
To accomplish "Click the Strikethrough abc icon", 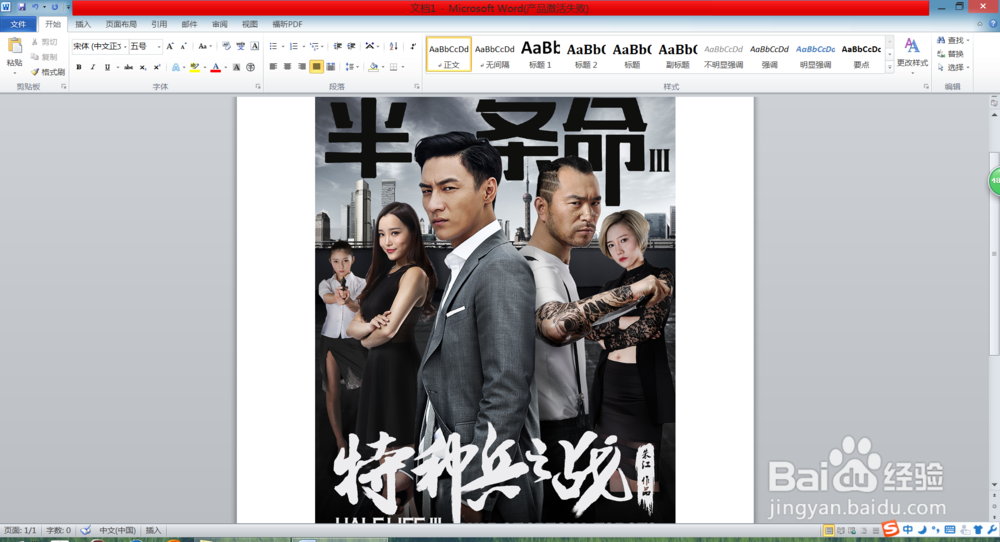I will [x=128, y=67].
